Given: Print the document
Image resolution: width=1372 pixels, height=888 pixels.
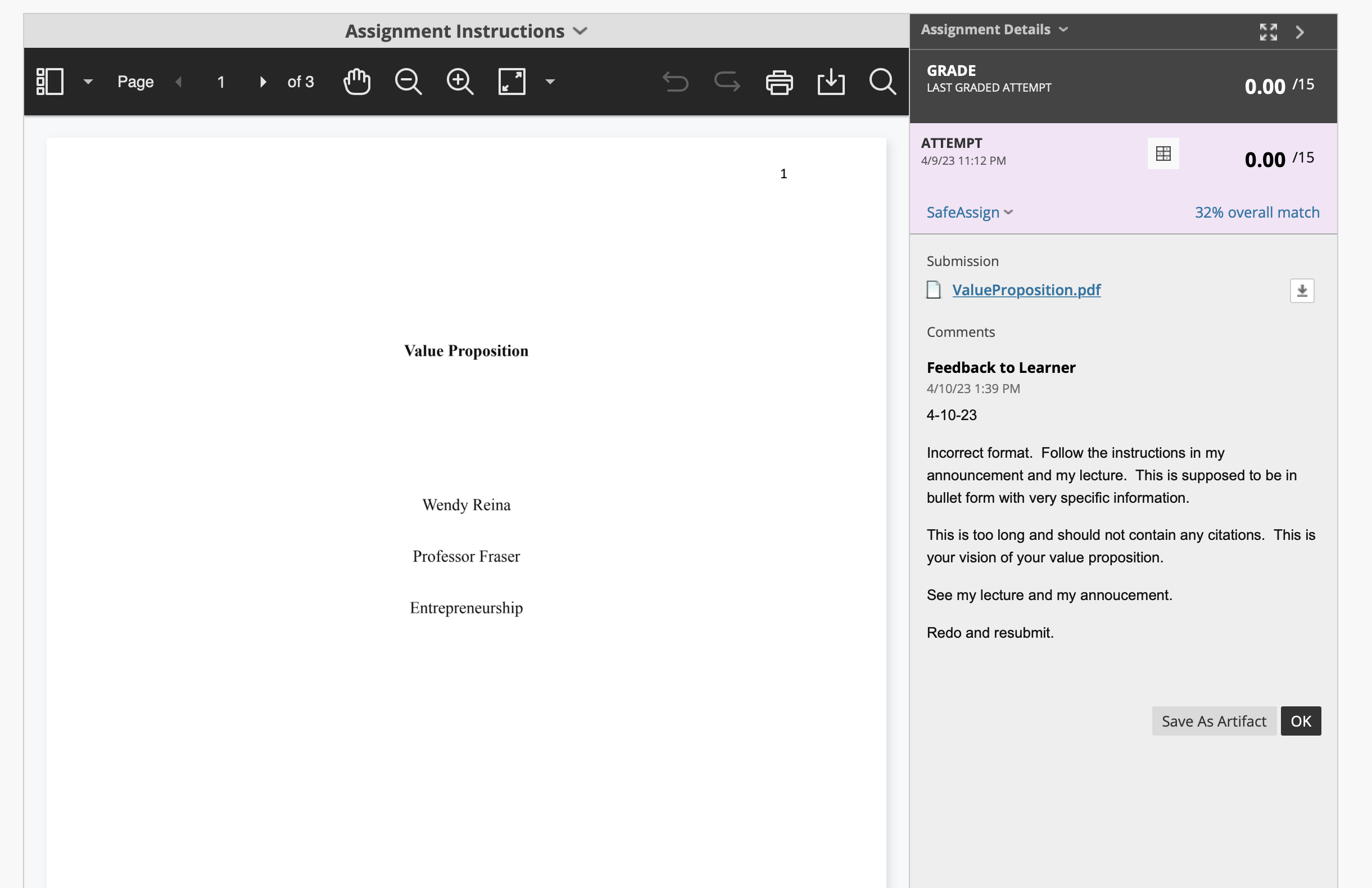Looking at the screenshot, I should pos(779,82).
